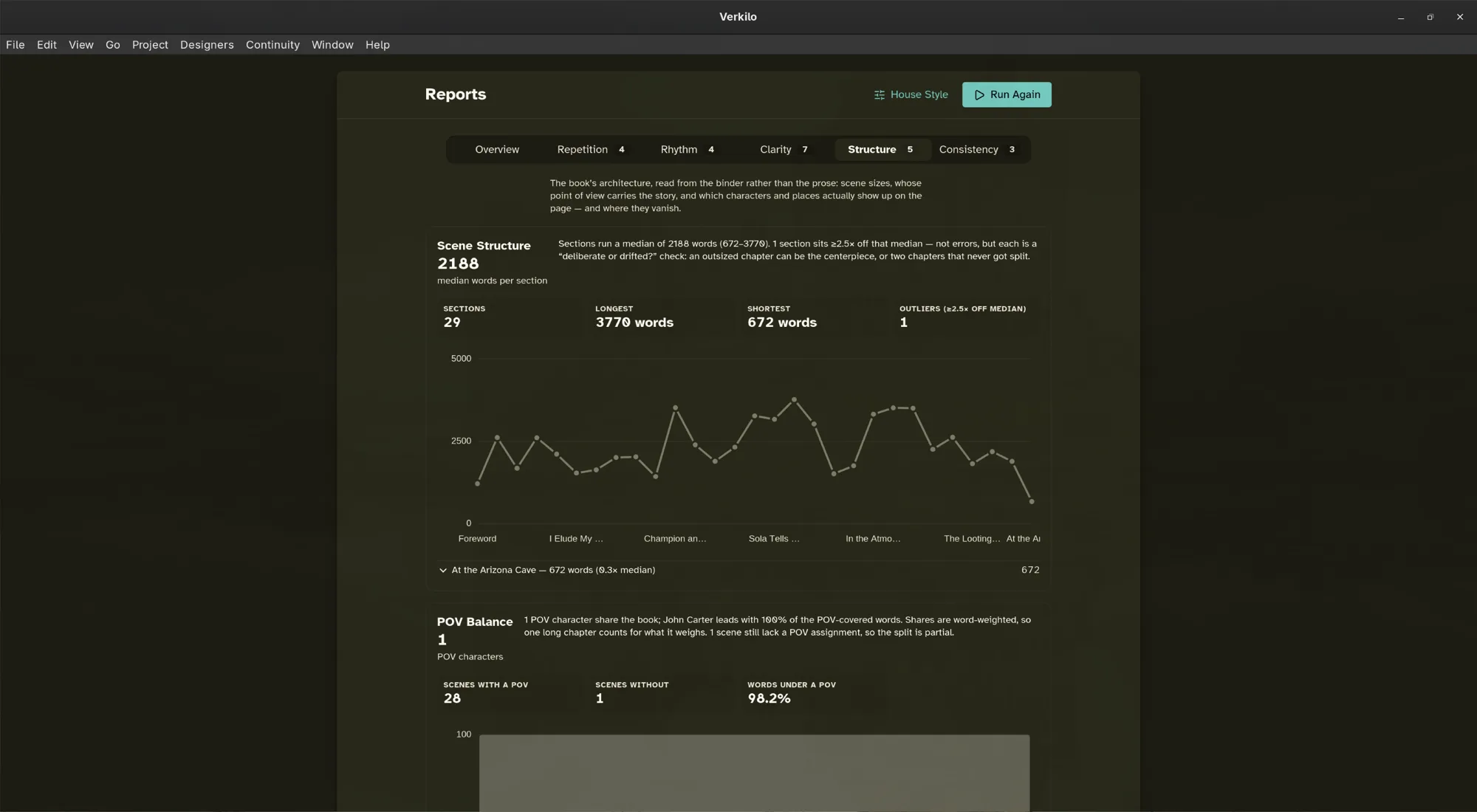Click the play icon in Run Again
This screenshot has width=1477, height=812.
point(979,94)
